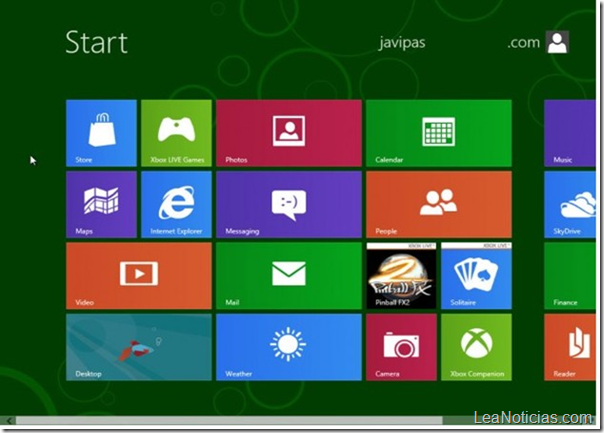Image resolution: width=604 pixels, height=433 pixels.
Task: Open the Finance tile
Action: tap(570, 276)
